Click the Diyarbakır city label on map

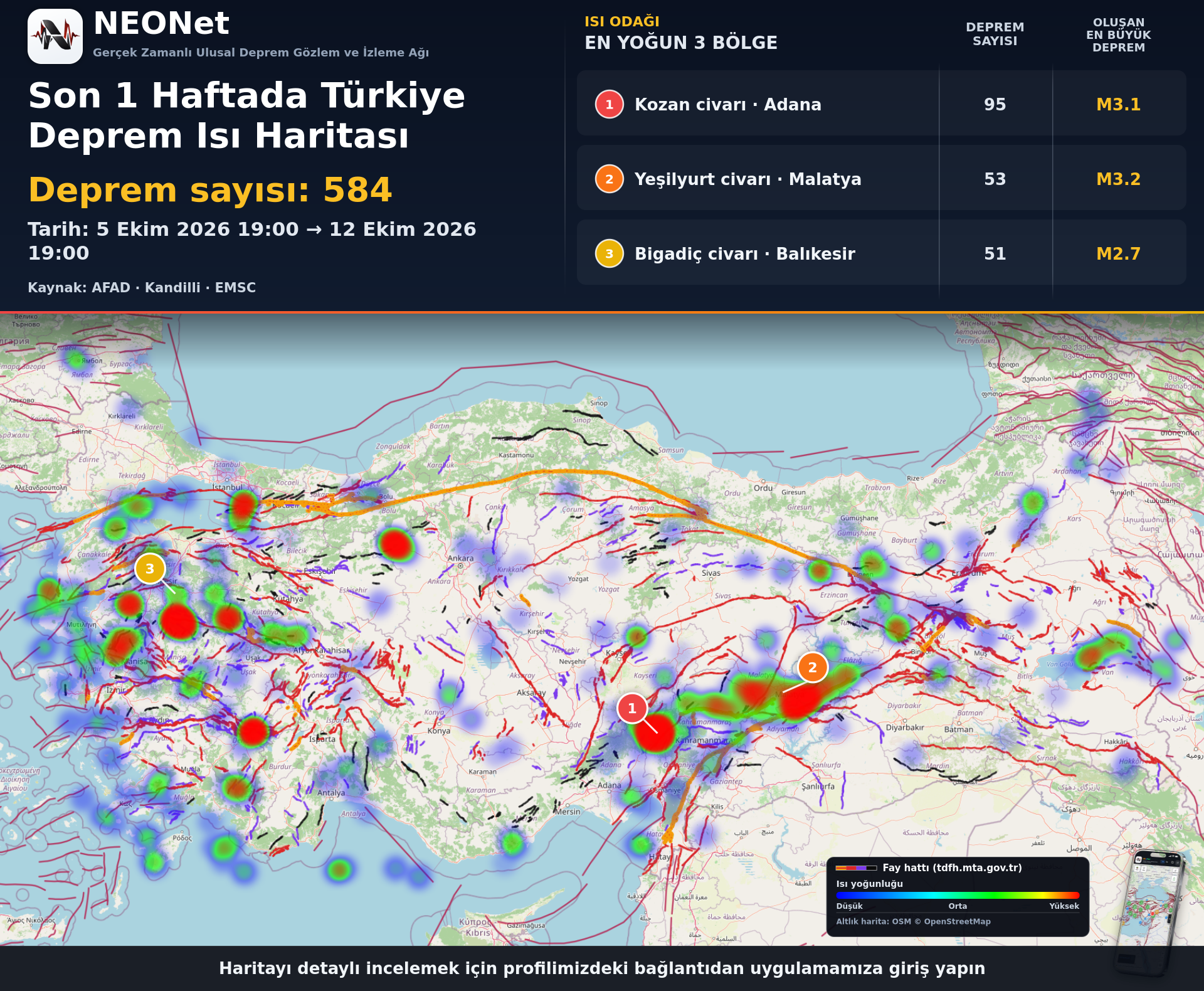[905, 728]
